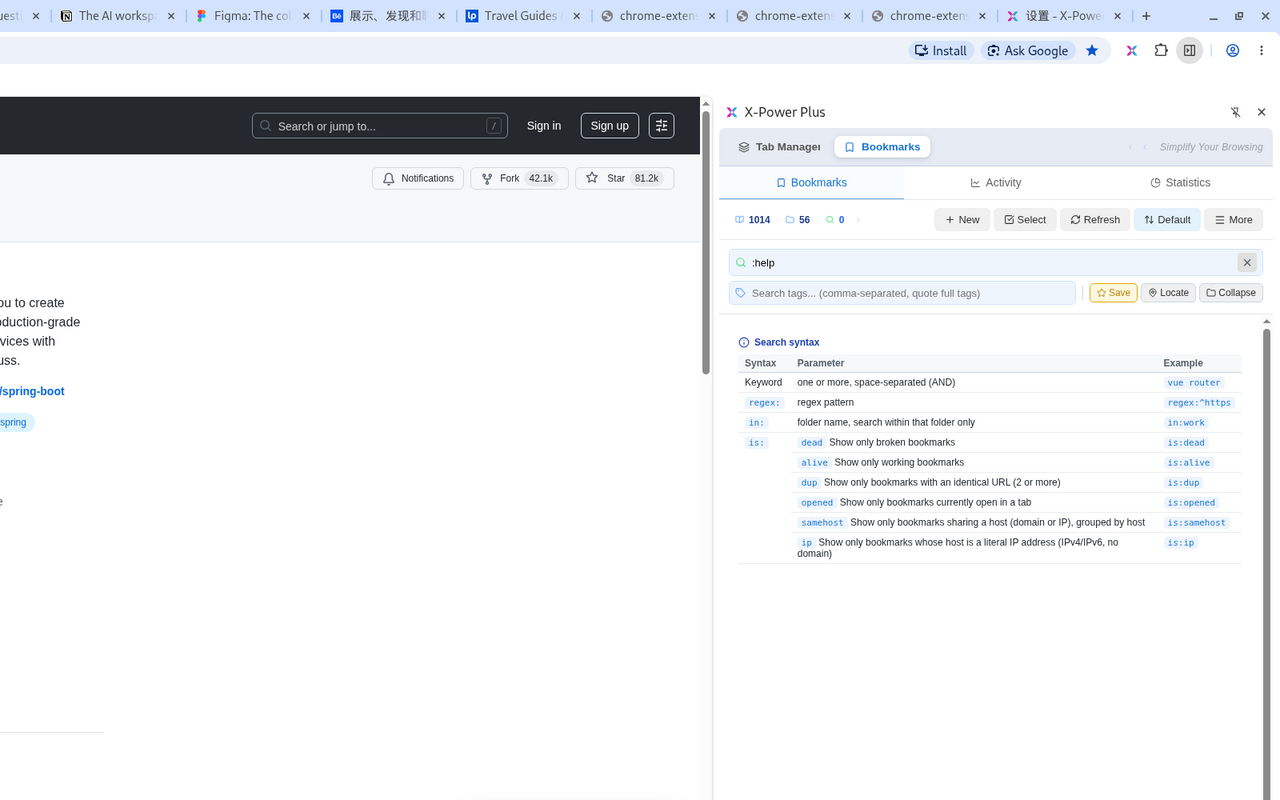Open the Chrome profile icon
This screenshot has width=1280, height=800.
coord(1233,51)
